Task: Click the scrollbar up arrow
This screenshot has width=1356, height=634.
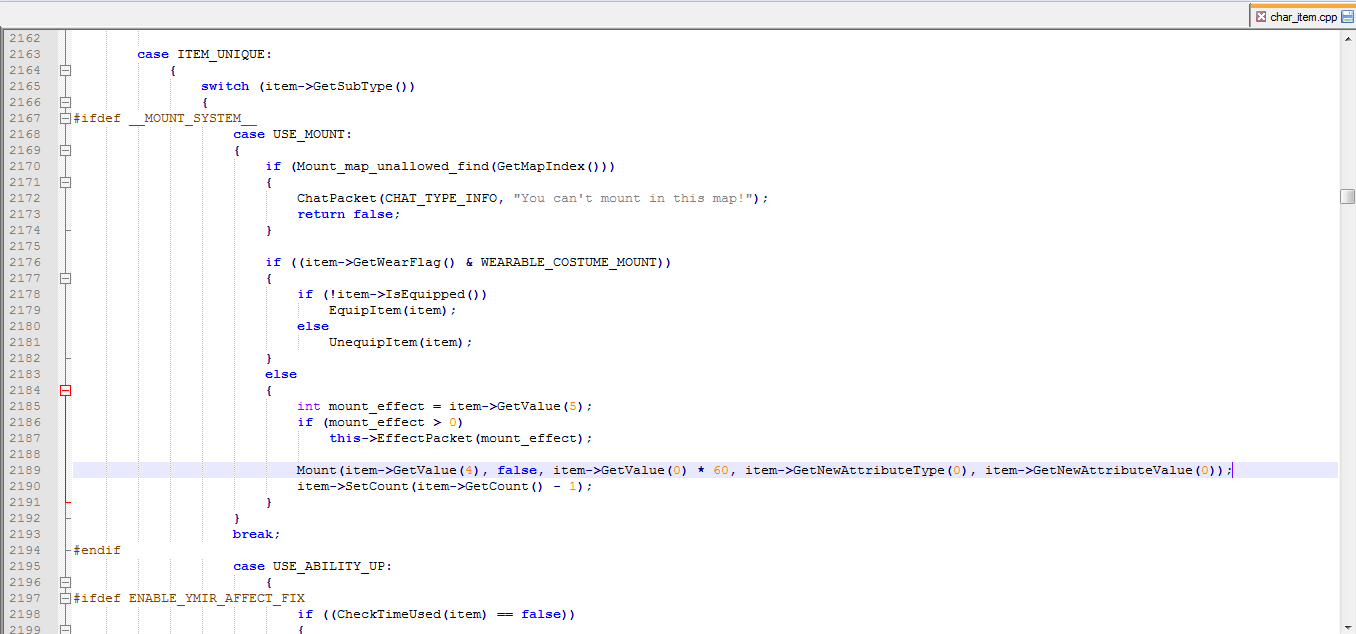Action: [1347, 38]
